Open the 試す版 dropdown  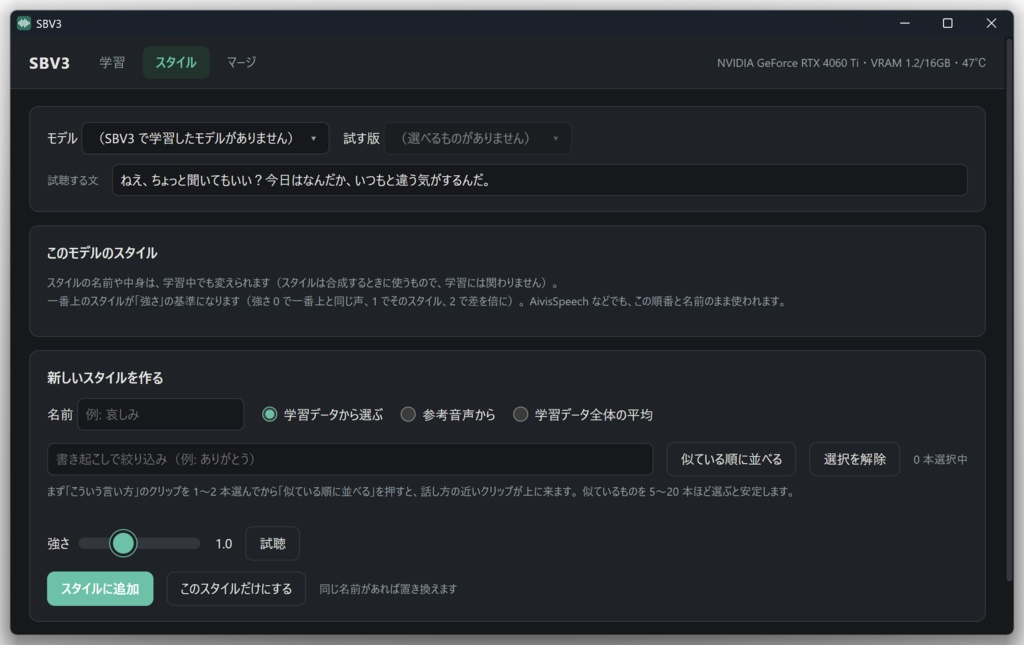point(477,138)
